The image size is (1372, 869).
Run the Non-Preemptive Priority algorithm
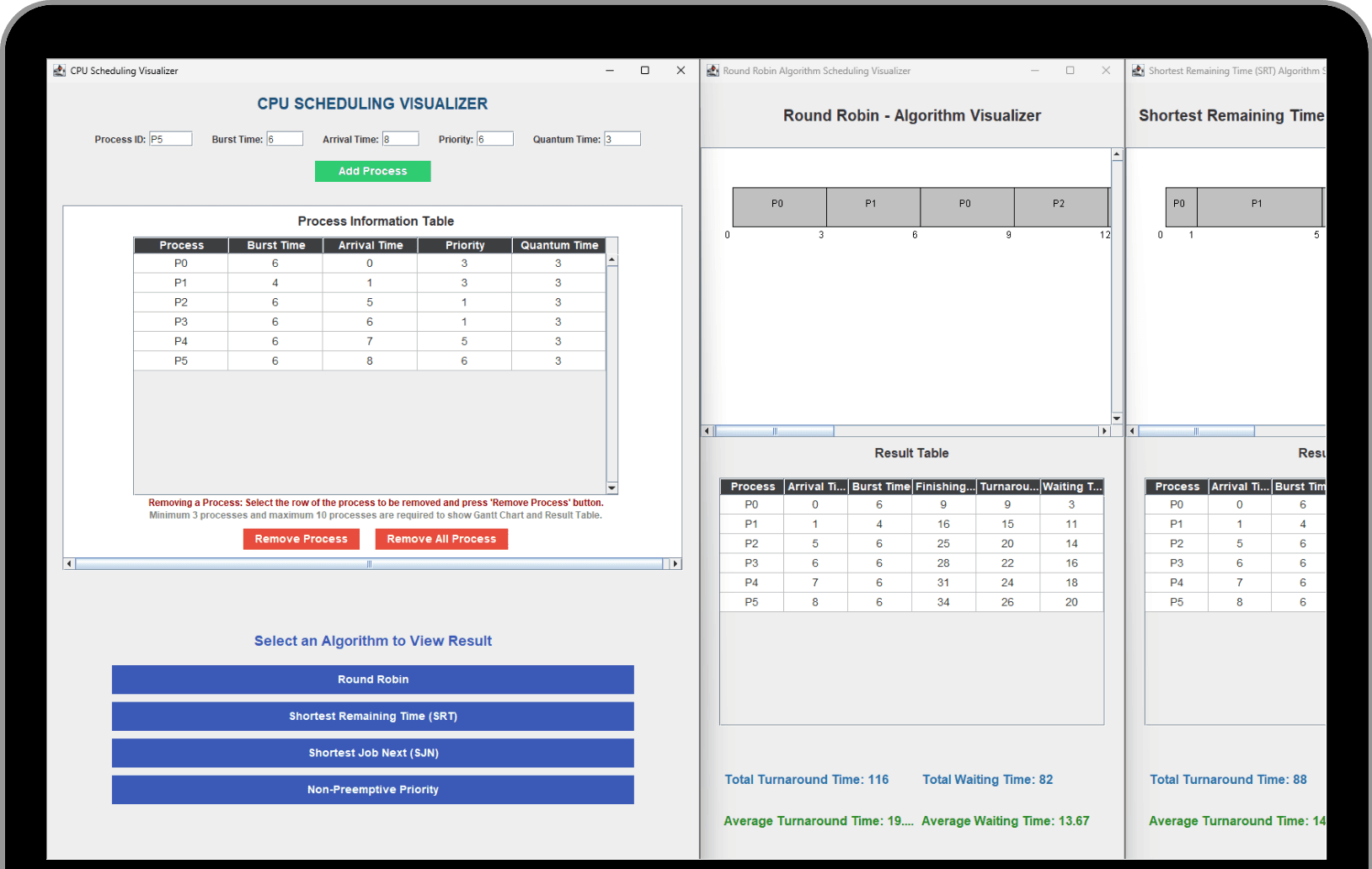click(x=372, y=790)
